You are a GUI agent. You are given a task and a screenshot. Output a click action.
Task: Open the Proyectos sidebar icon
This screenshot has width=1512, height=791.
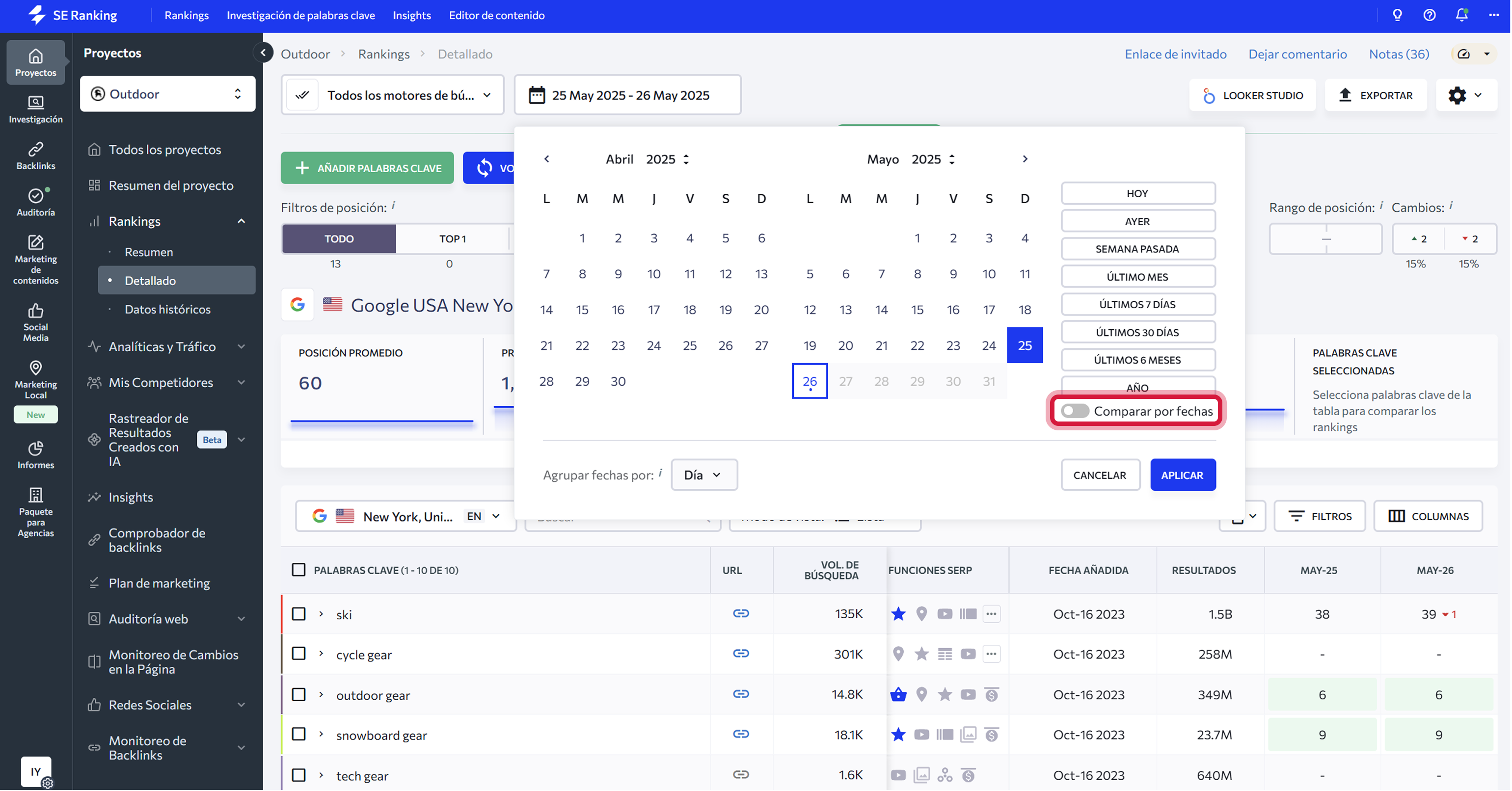click(36, 63)
